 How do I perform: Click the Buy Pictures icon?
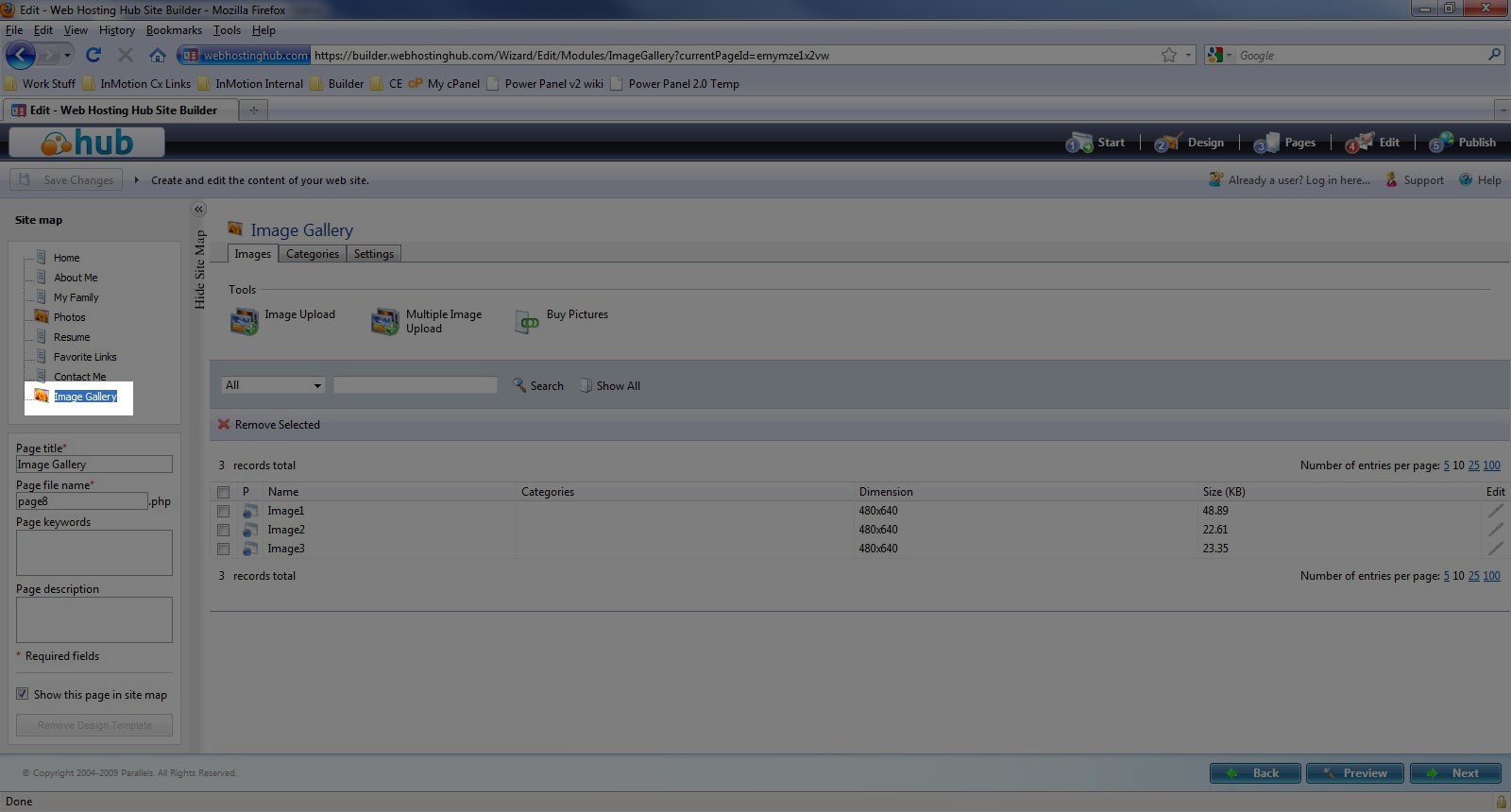click(x=527, y=322)
